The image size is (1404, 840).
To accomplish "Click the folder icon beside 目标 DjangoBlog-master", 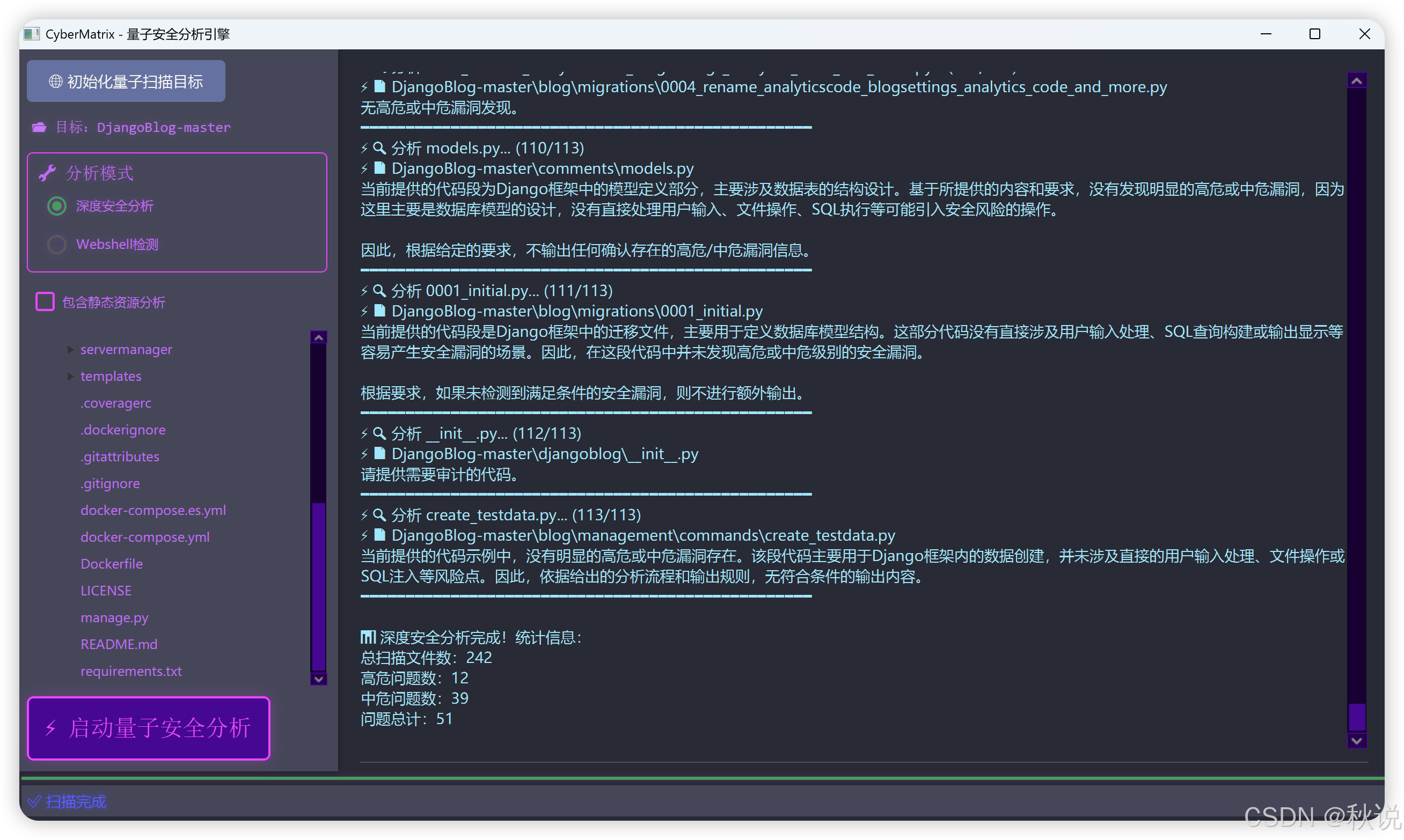I will click(x=39, y=127).
